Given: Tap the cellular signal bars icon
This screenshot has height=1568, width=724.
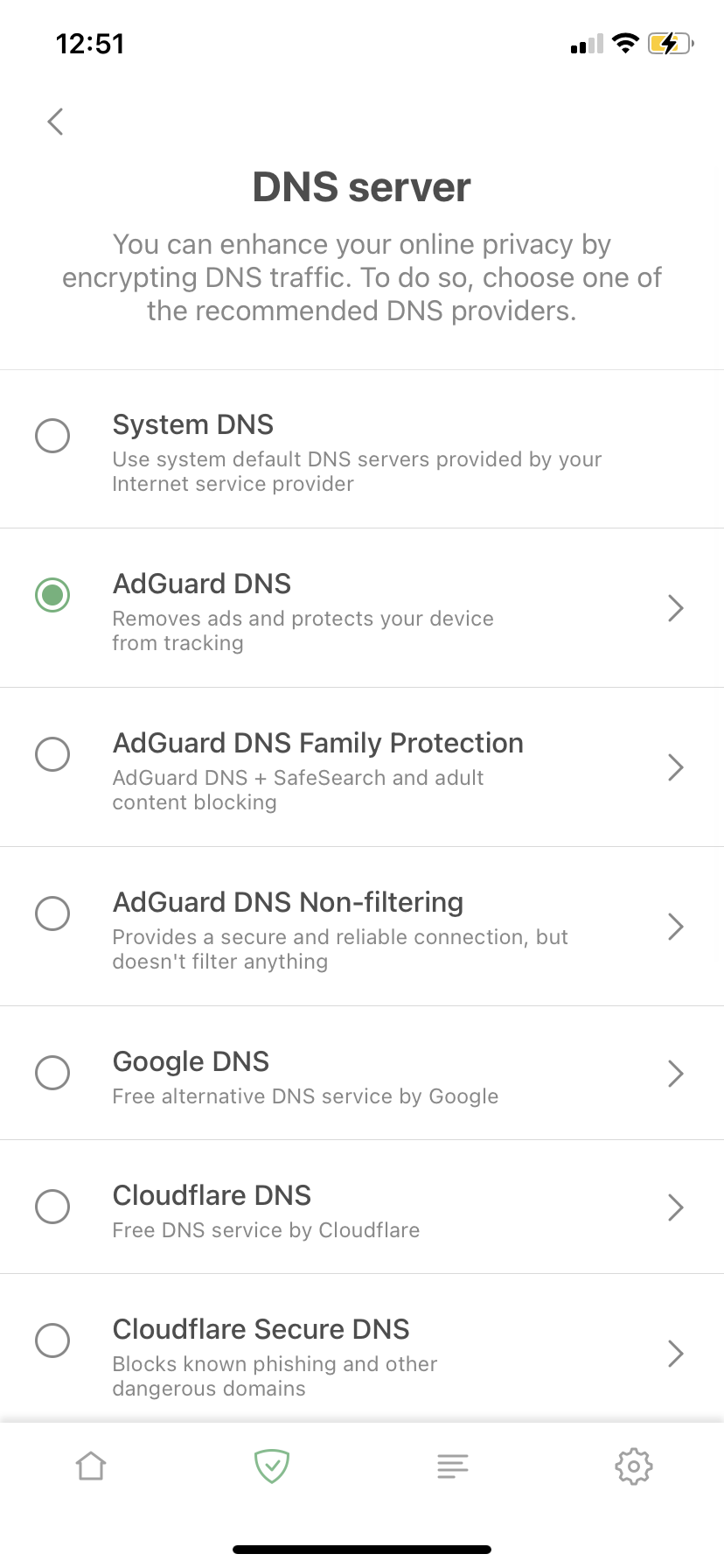Looking at the screenshot, I should 587,45.
